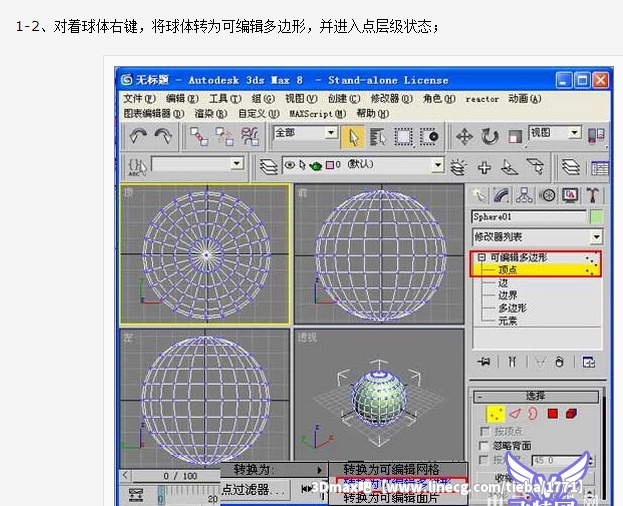Open the Display command panel tab

[571, 195]
